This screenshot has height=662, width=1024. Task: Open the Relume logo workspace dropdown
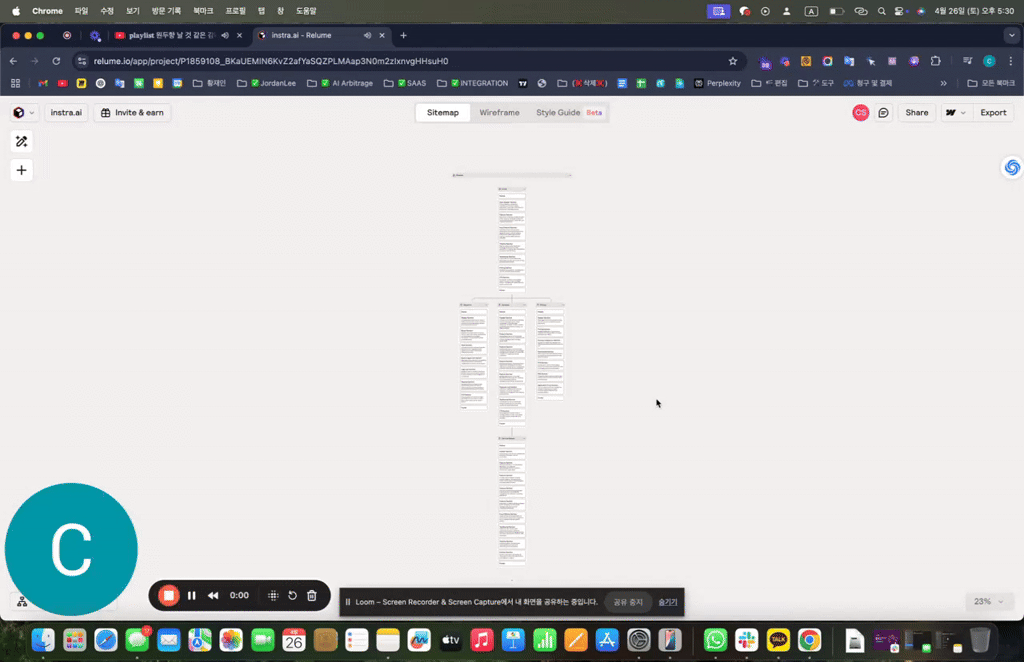point(24,113)
